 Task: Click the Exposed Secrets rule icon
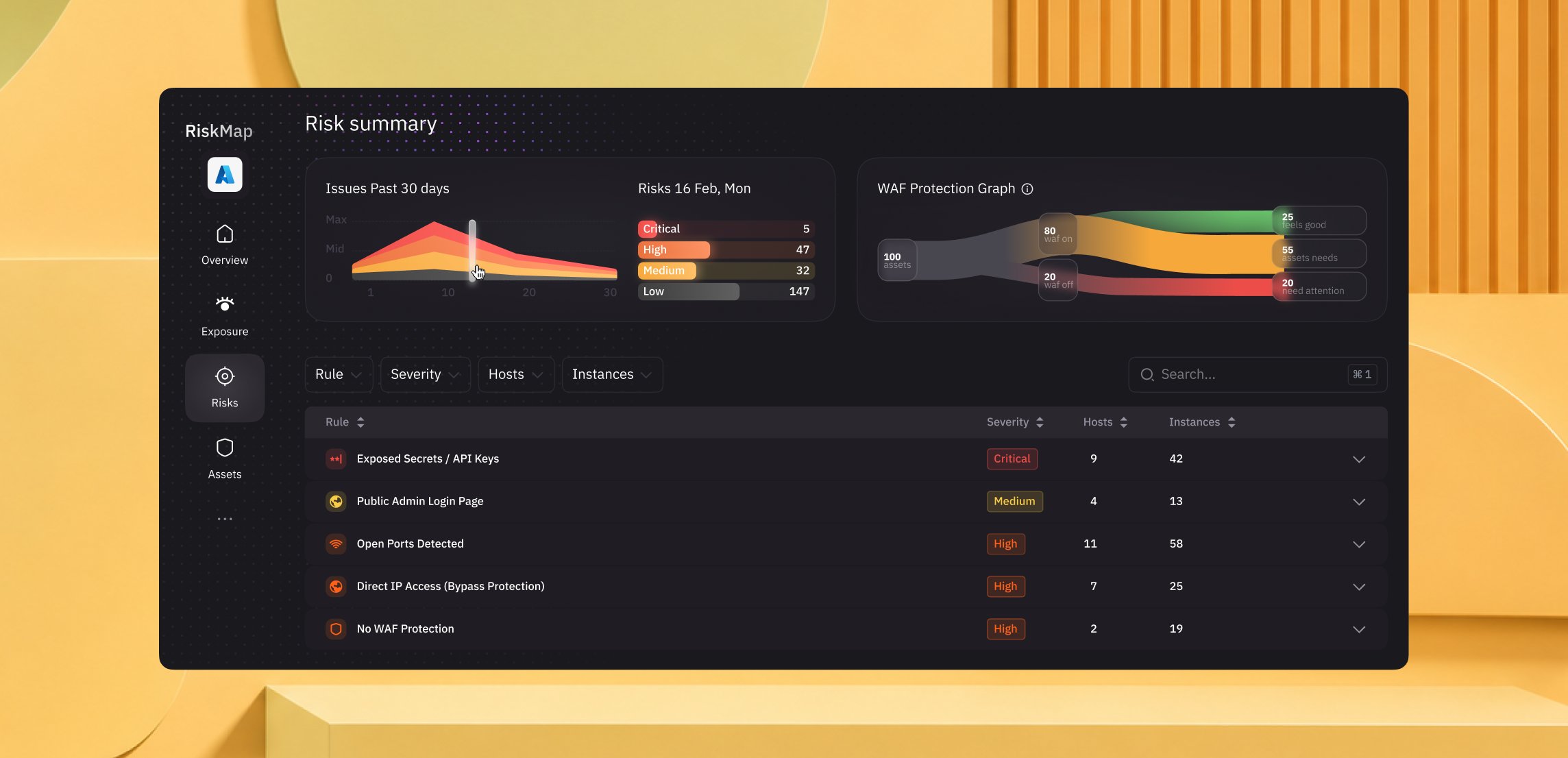tap(336, 459)
